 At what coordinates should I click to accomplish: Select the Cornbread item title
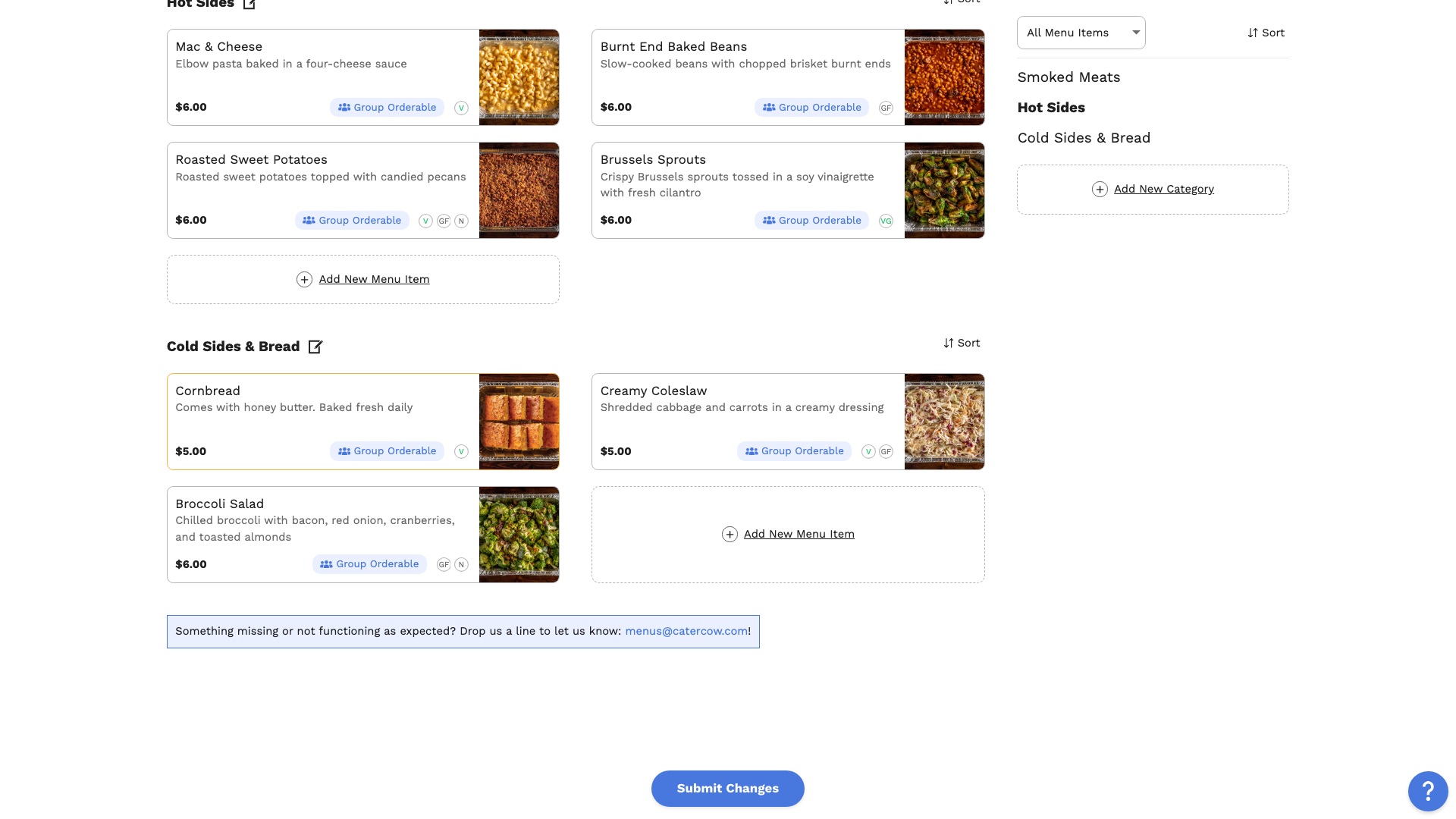point(208,391)
